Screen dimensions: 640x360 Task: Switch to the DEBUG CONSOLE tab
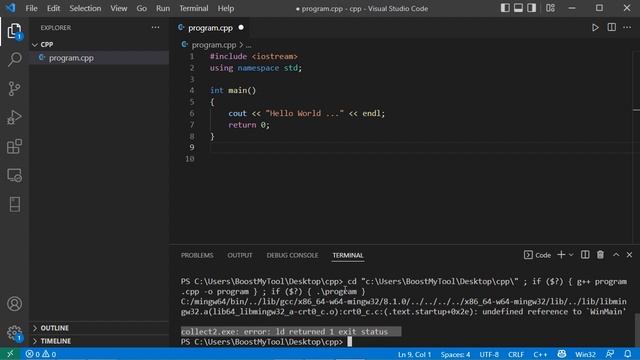(292, 255)
